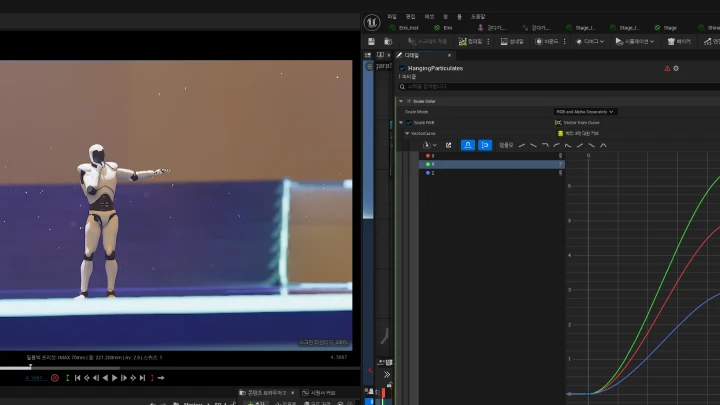This screenshot has height=405, width=720.
Task: Toggle the first blue snapping button
Action: (x=467, y=145)
